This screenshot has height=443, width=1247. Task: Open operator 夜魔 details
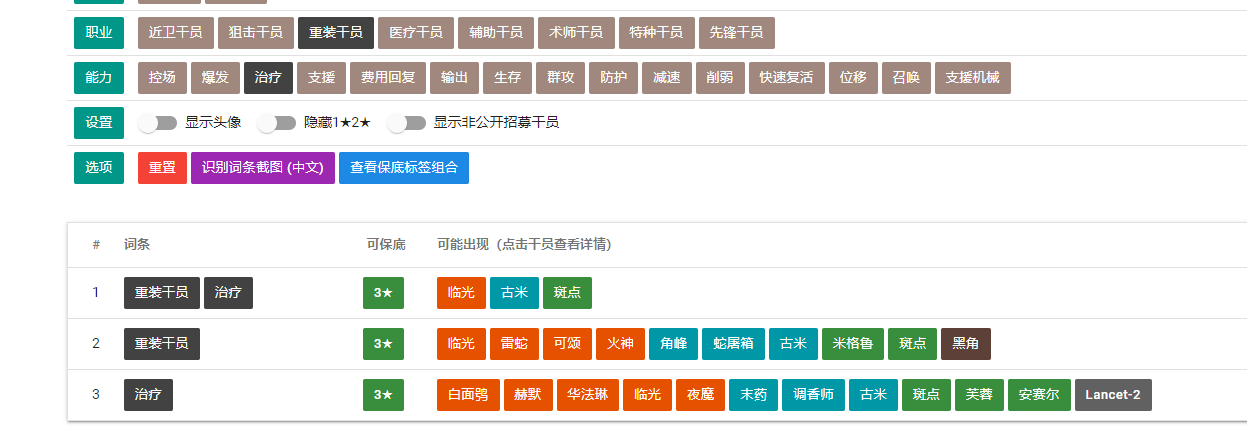coord(700,395)
